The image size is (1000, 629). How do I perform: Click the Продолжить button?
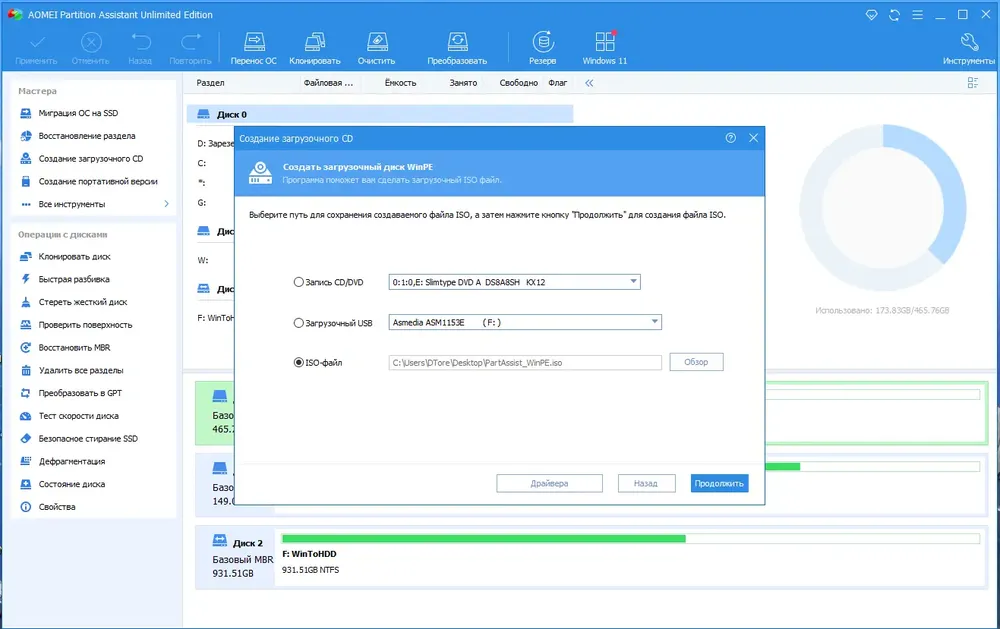719,484
